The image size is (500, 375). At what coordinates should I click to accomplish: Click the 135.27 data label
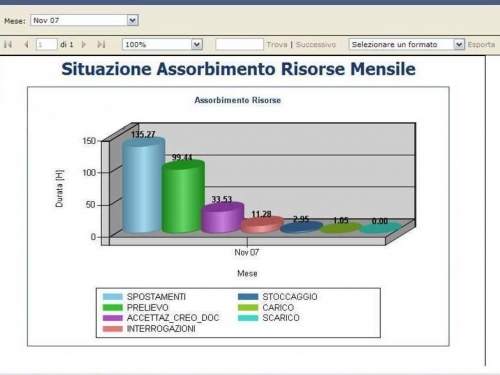coord(143,134)
